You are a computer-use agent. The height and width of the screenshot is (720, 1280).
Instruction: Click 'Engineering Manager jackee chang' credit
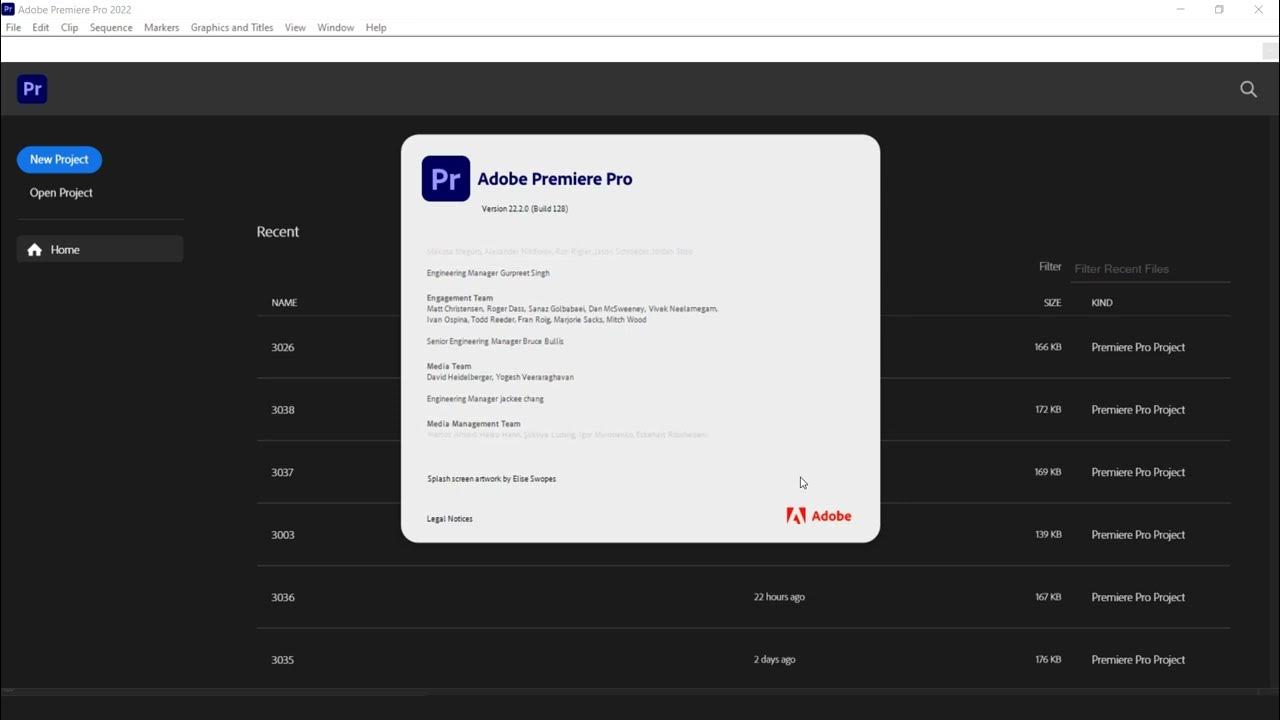click(x=485, y=399)
